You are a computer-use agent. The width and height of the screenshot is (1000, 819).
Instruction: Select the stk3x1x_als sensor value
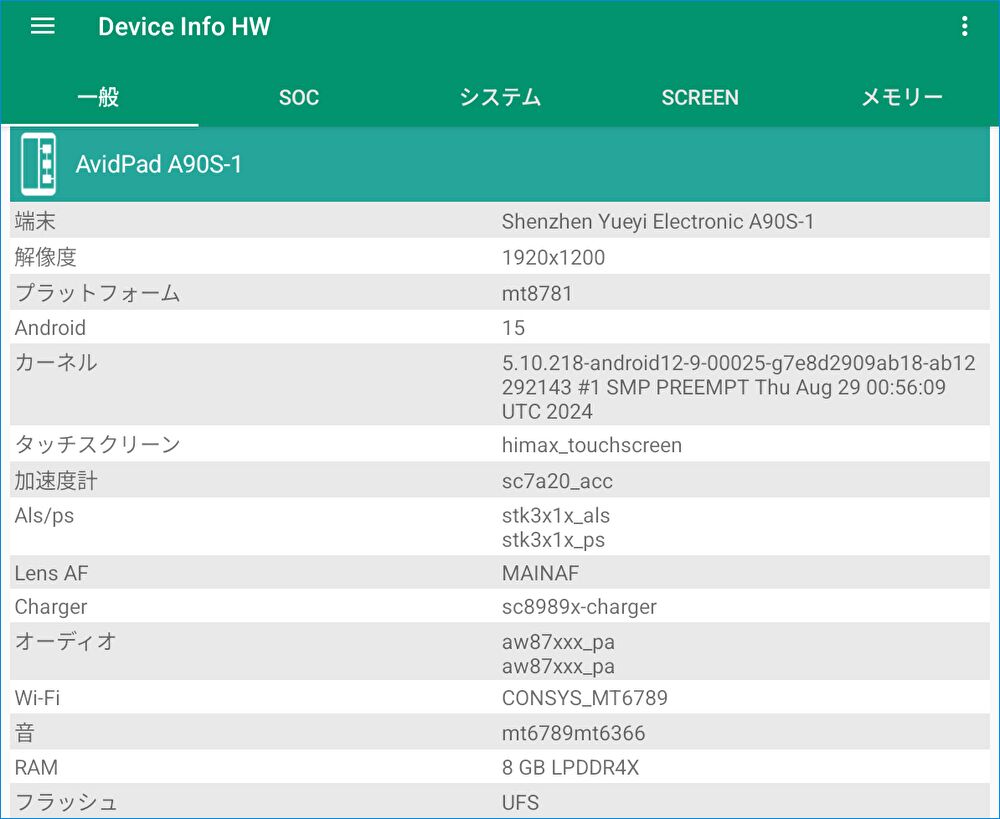click(555, 515)
